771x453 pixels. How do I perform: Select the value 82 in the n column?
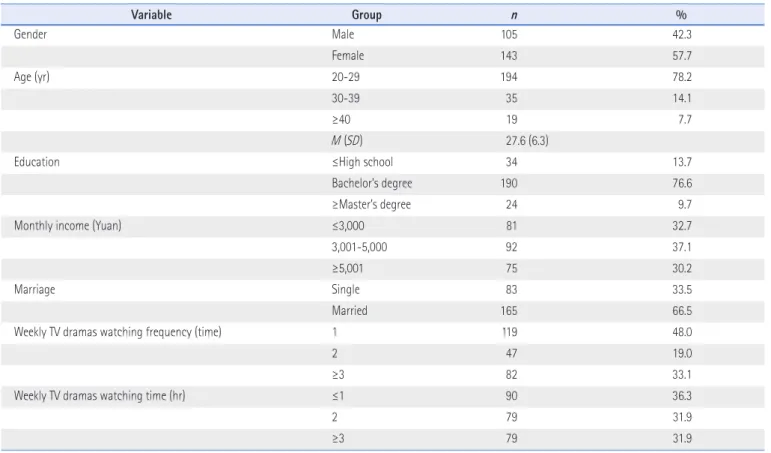tap(511, 375)
